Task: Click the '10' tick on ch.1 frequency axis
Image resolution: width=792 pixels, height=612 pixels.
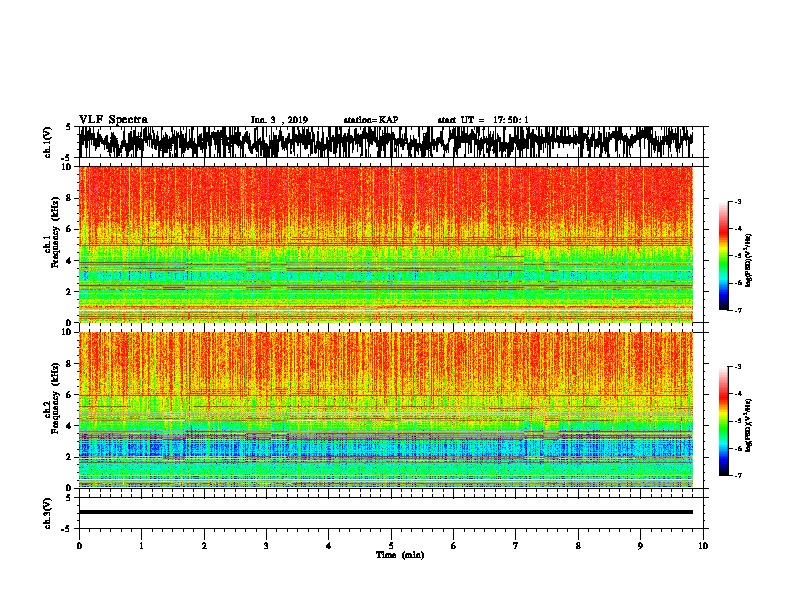Action: (68, 167)
